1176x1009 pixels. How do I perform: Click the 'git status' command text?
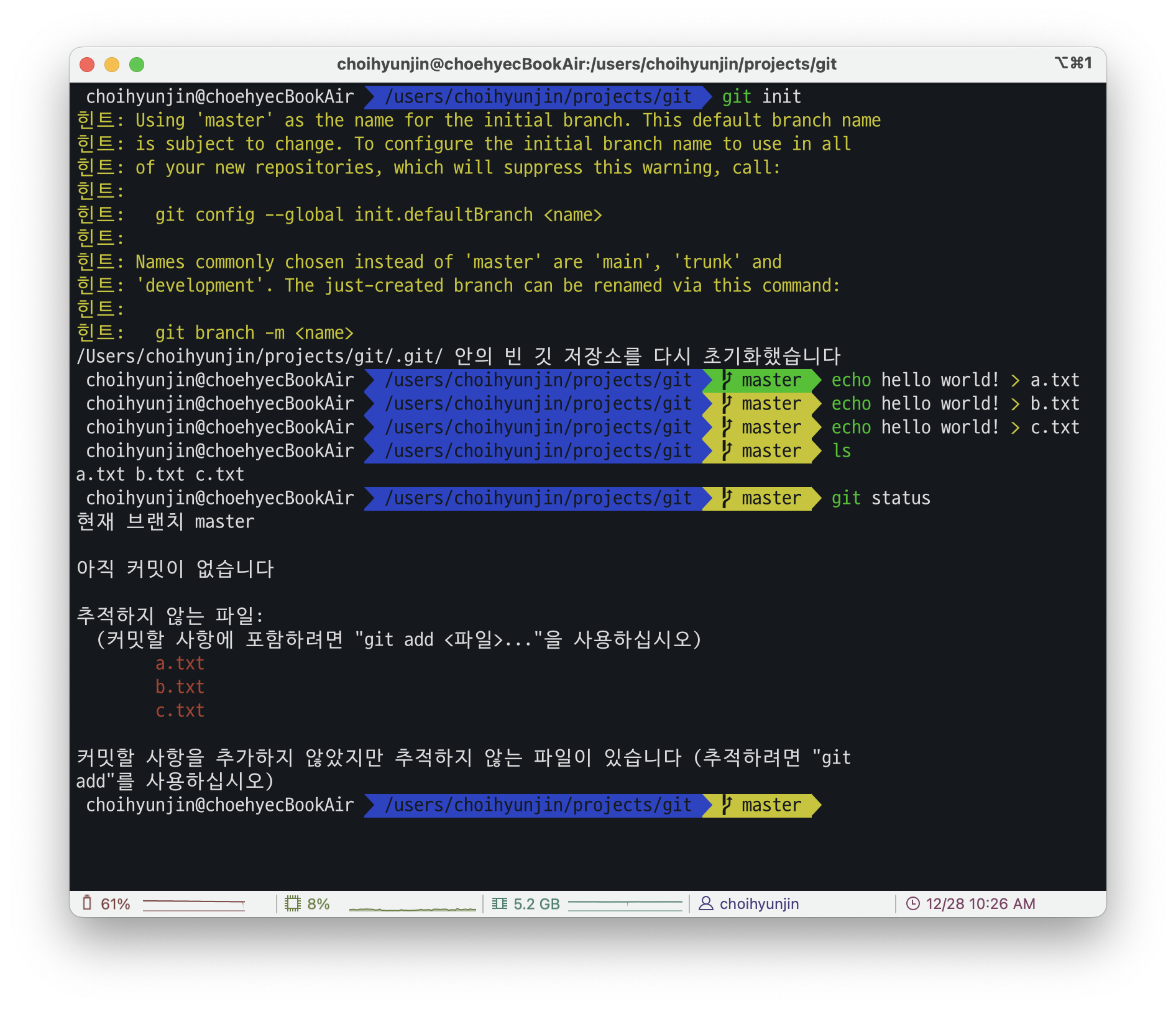(x=881, y=498)
